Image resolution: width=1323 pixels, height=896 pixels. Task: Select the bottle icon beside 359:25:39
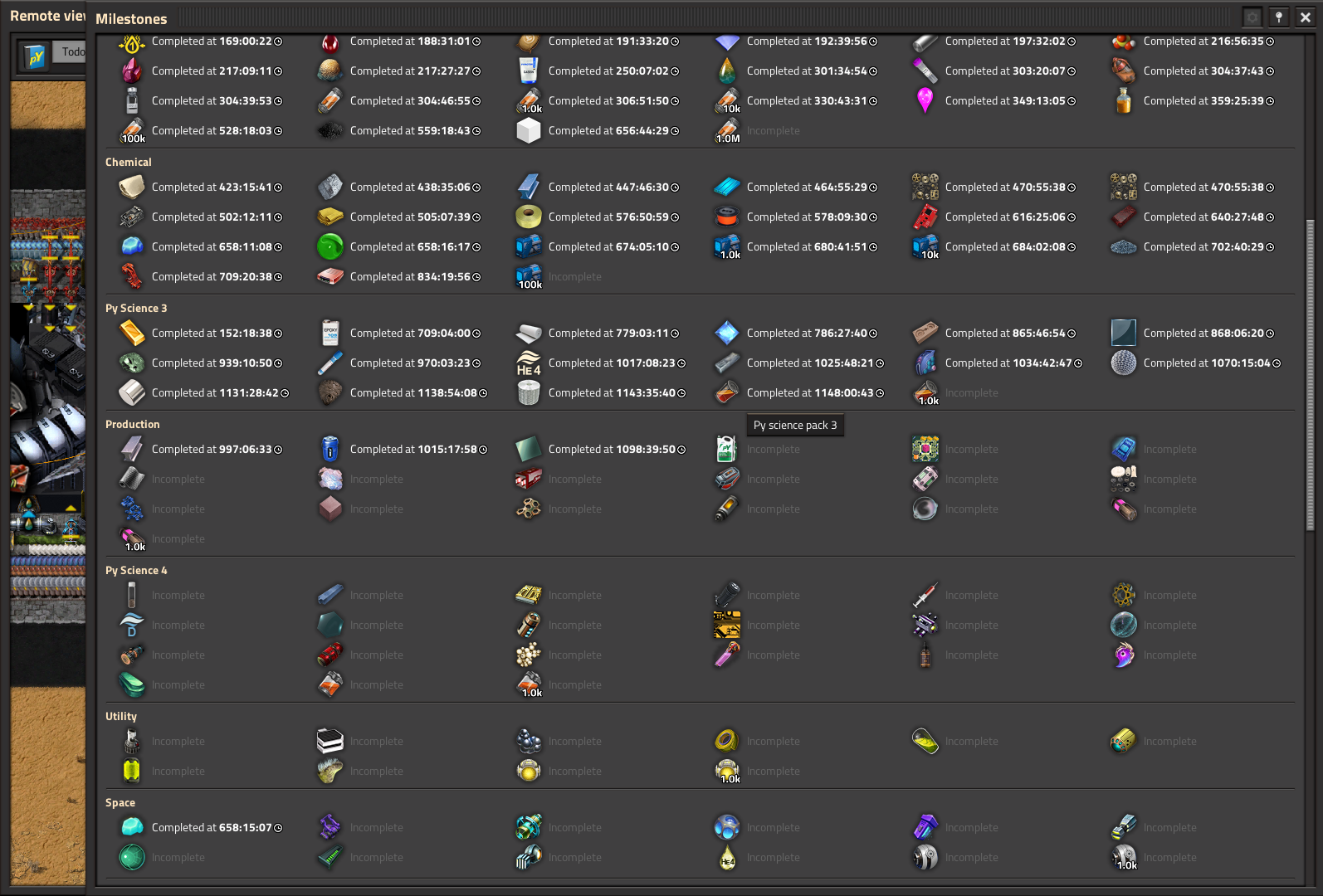click(x=1124, y=101)
